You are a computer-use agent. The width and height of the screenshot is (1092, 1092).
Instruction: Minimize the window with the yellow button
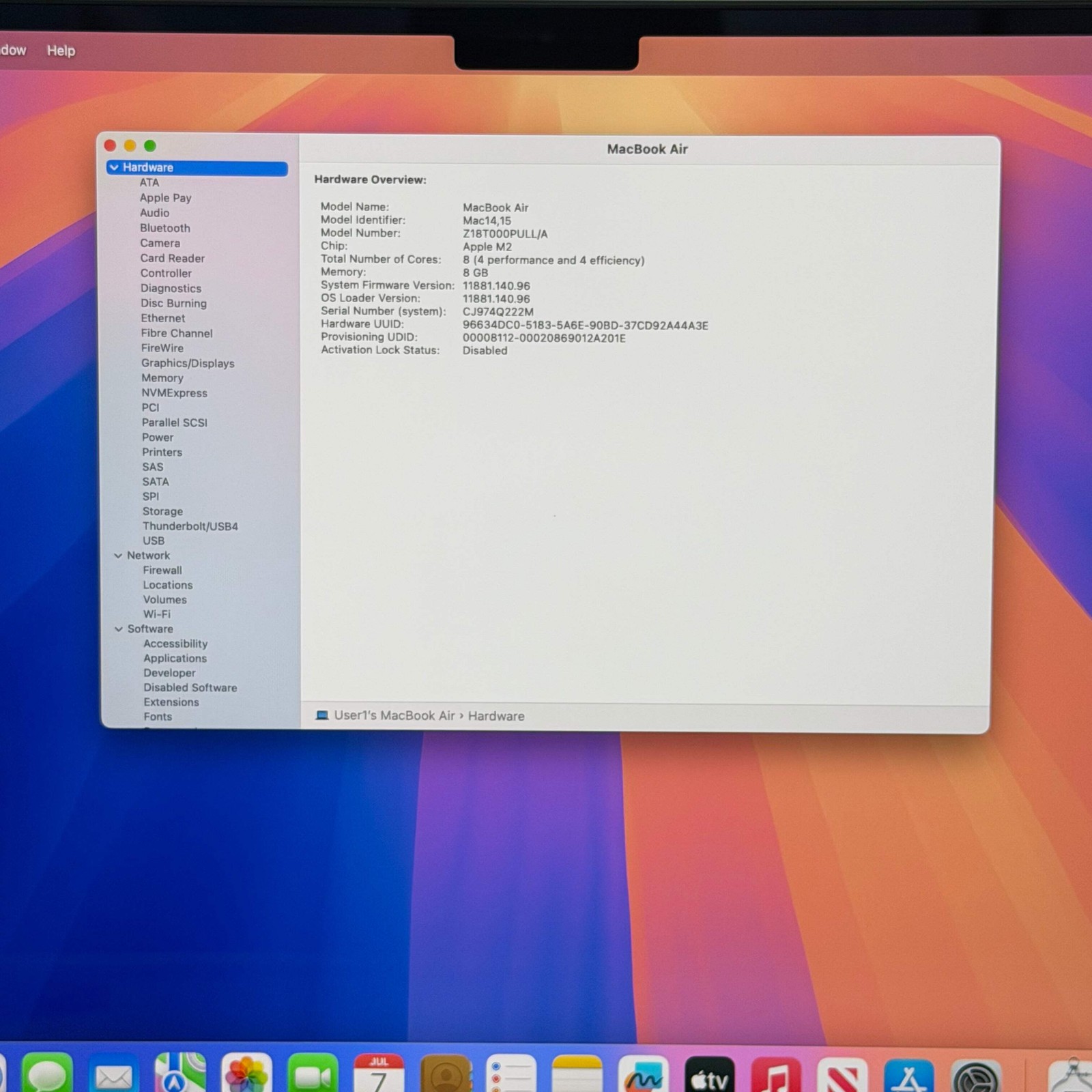tap(130, 145)
